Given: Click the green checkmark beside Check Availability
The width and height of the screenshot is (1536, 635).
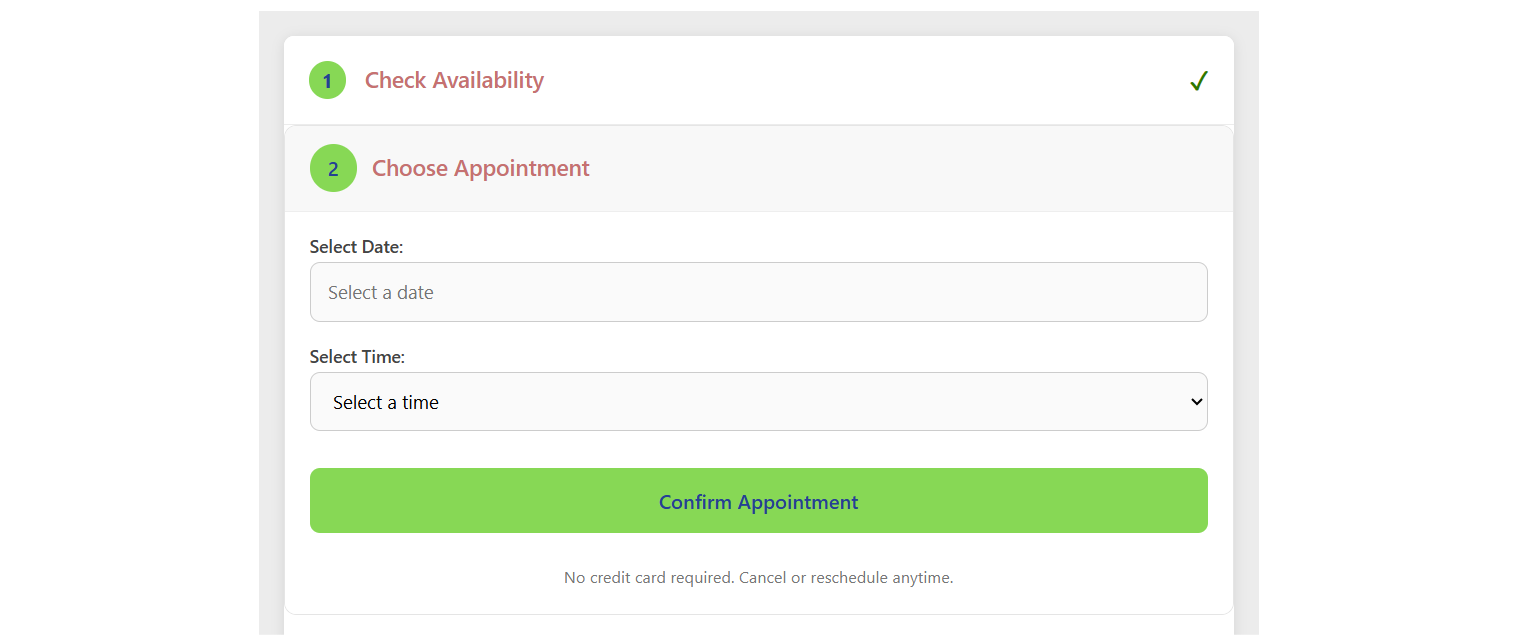Looking at the screenshot, I should [x=1198, y=81].
